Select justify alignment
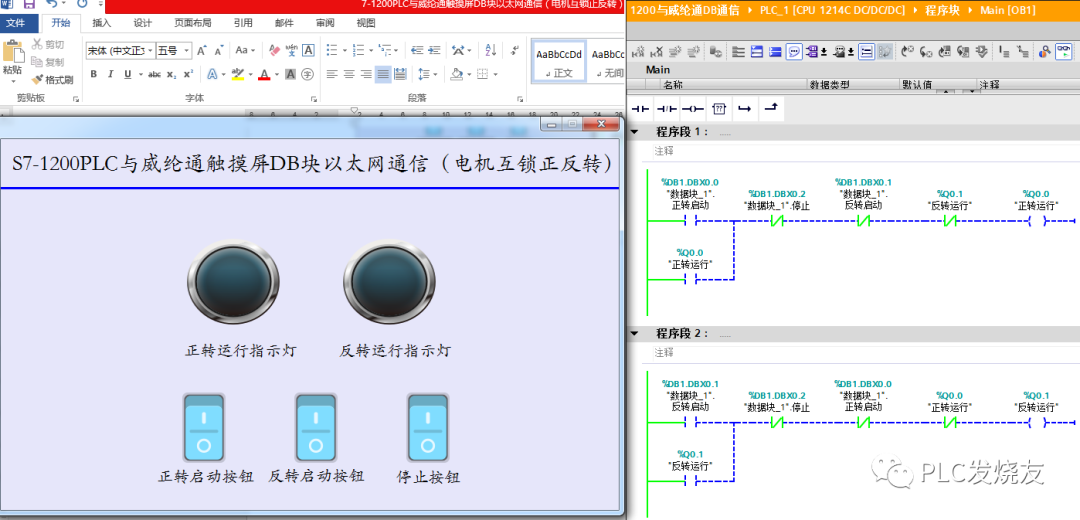 [383, 74]
